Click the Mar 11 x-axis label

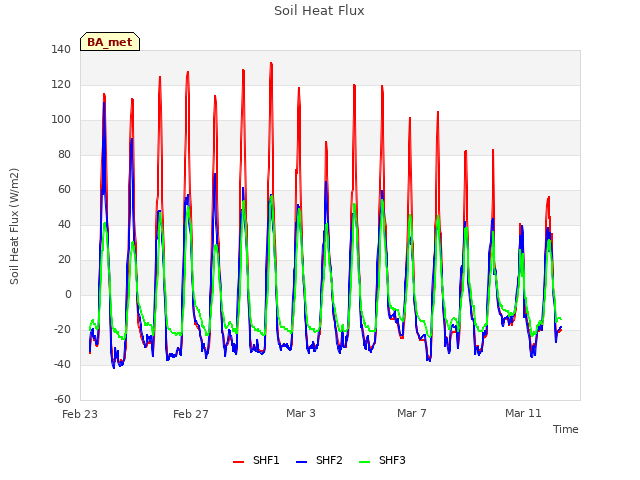[523, 413]
